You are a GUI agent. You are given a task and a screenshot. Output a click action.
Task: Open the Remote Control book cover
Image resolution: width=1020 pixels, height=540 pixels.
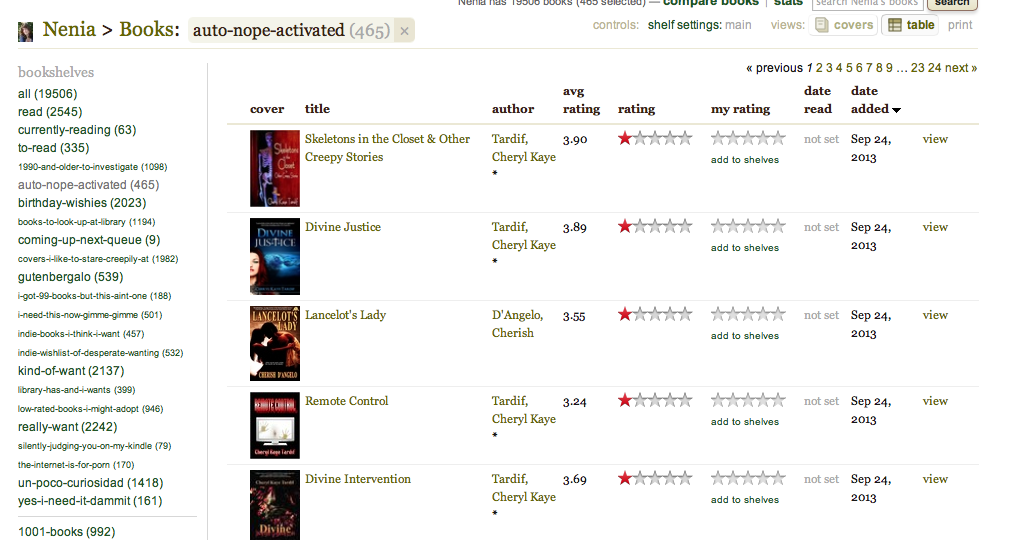pyautogui.click(x=274, y=425)
